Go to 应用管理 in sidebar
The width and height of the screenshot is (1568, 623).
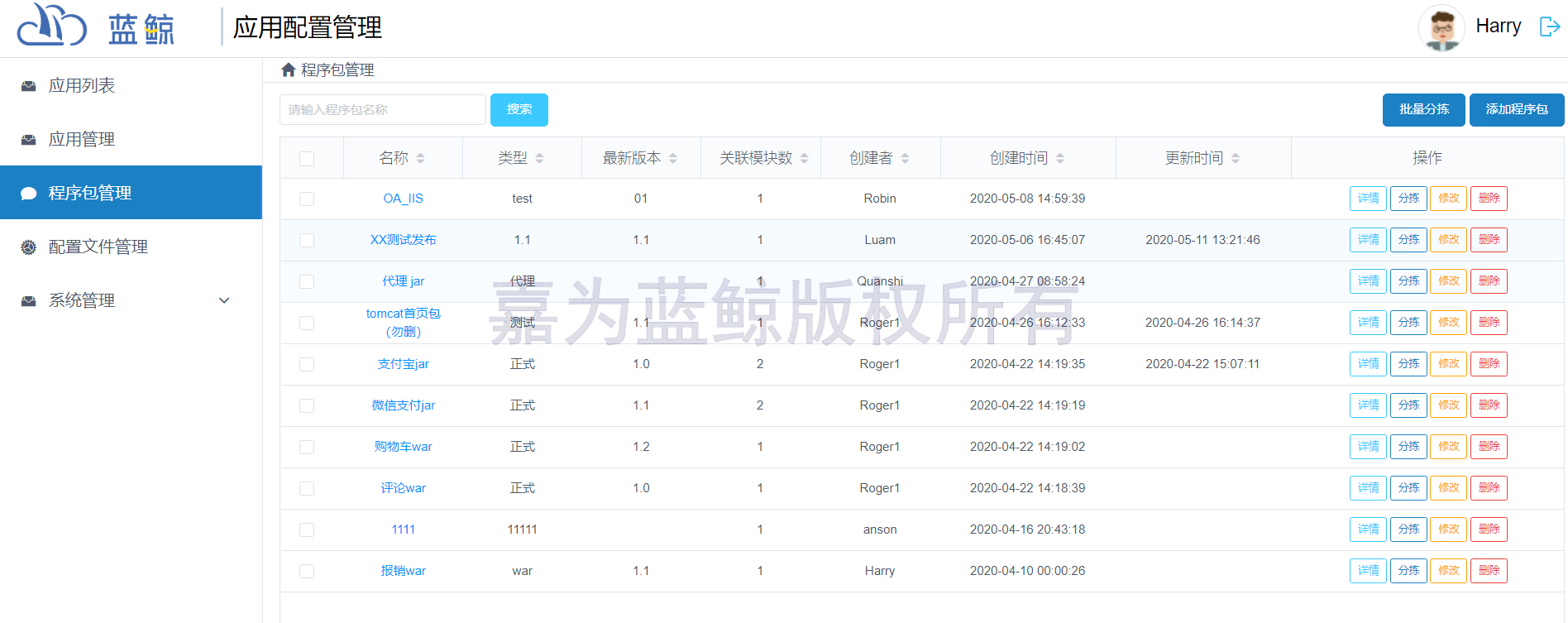pyautogui.click(x=81, y=139)
